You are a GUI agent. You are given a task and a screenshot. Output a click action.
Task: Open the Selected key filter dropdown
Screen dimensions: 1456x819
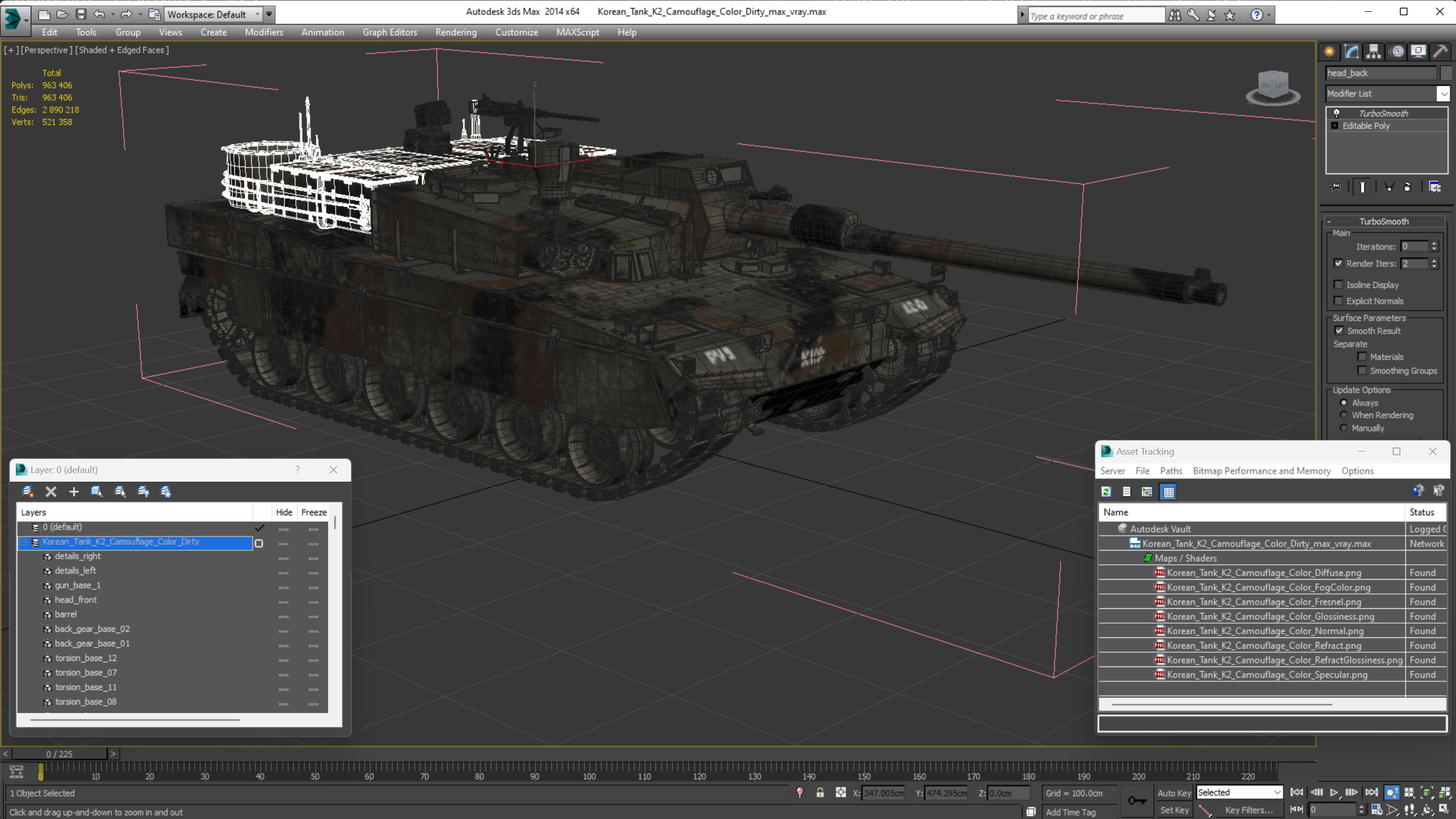(1240, 792)
